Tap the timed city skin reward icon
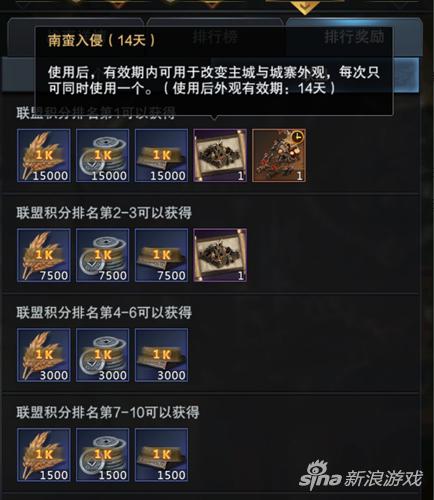This screenshot has width=434, height=500. tap(279, 155)
